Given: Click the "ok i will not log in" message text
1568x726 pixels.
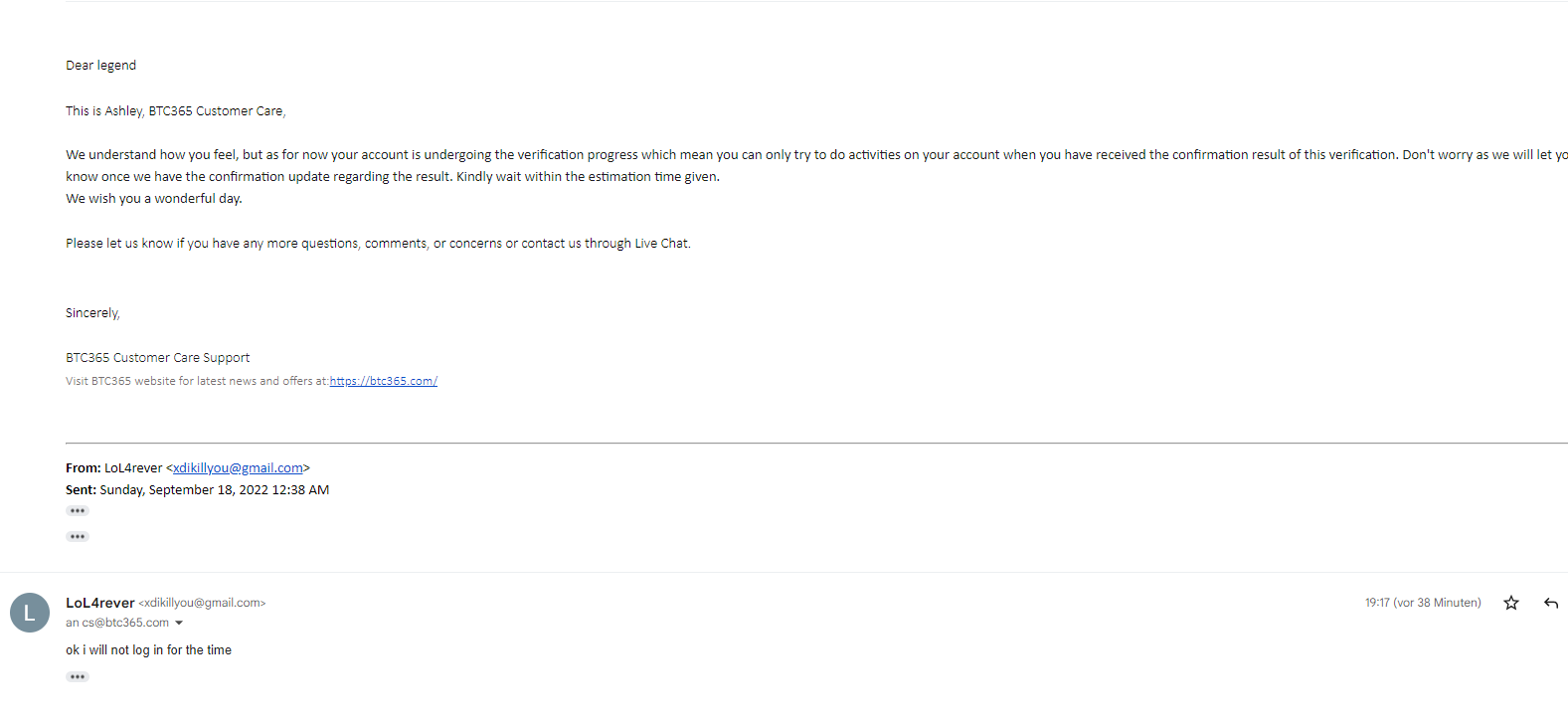Looking at the screenshot, I should (x=148, y=650).
